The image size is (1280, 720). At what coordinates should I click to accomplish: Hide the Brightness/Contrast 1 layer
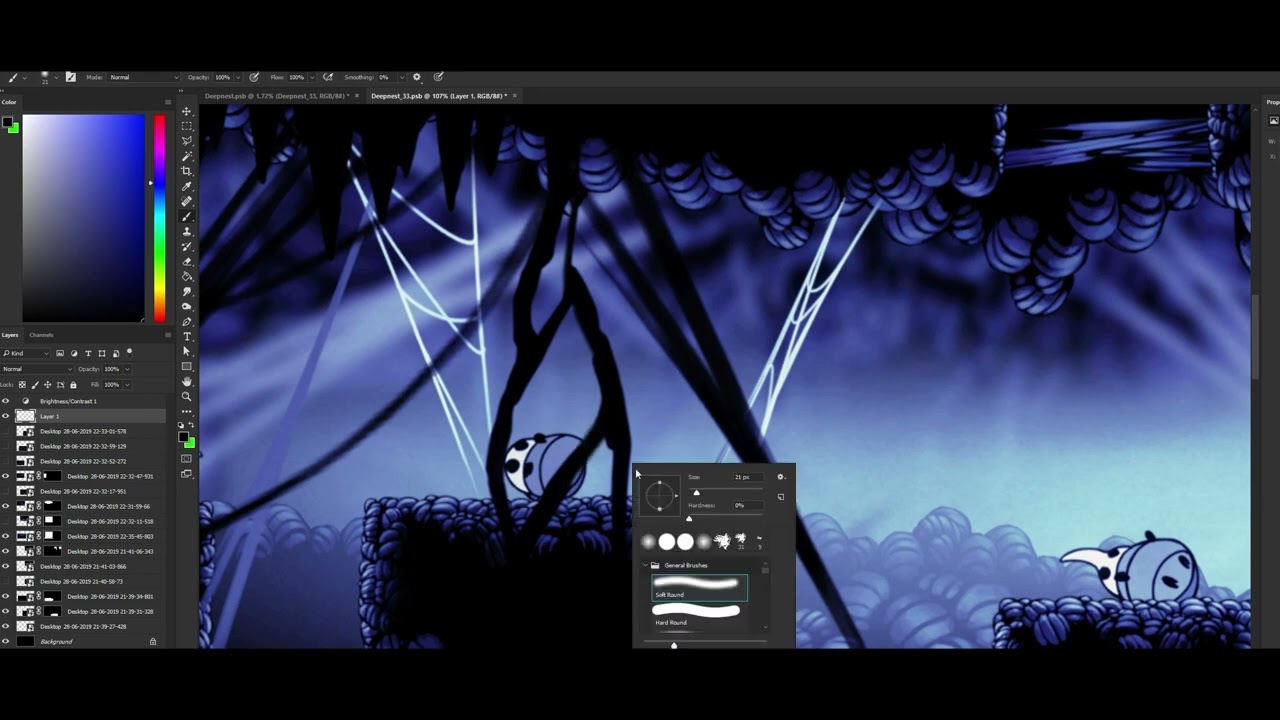(x=5, y=401)
